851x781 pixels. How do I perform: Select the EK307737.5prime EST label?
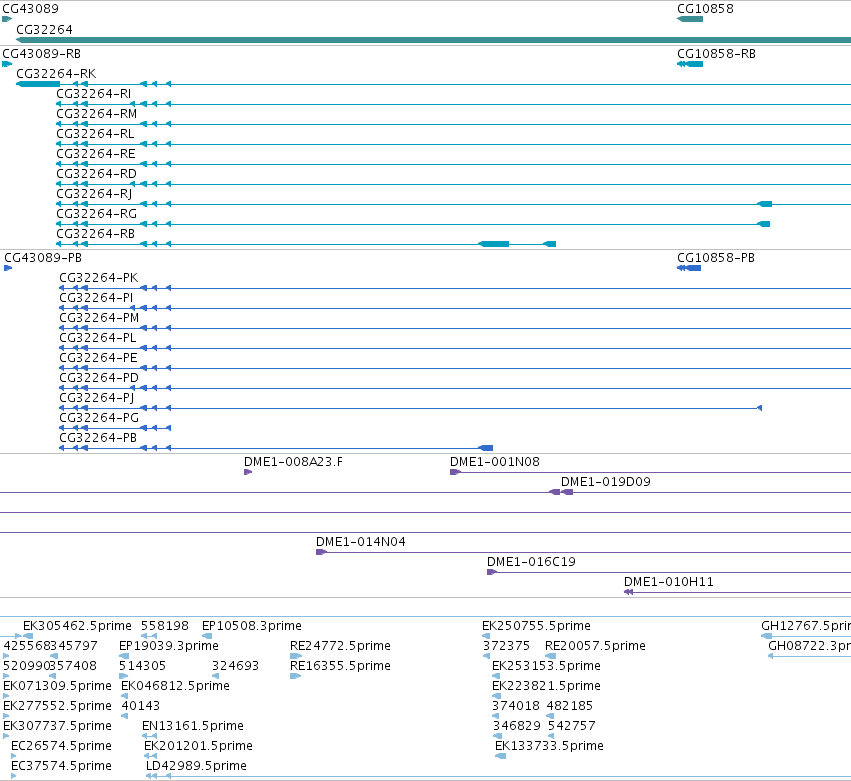[58, 726]
